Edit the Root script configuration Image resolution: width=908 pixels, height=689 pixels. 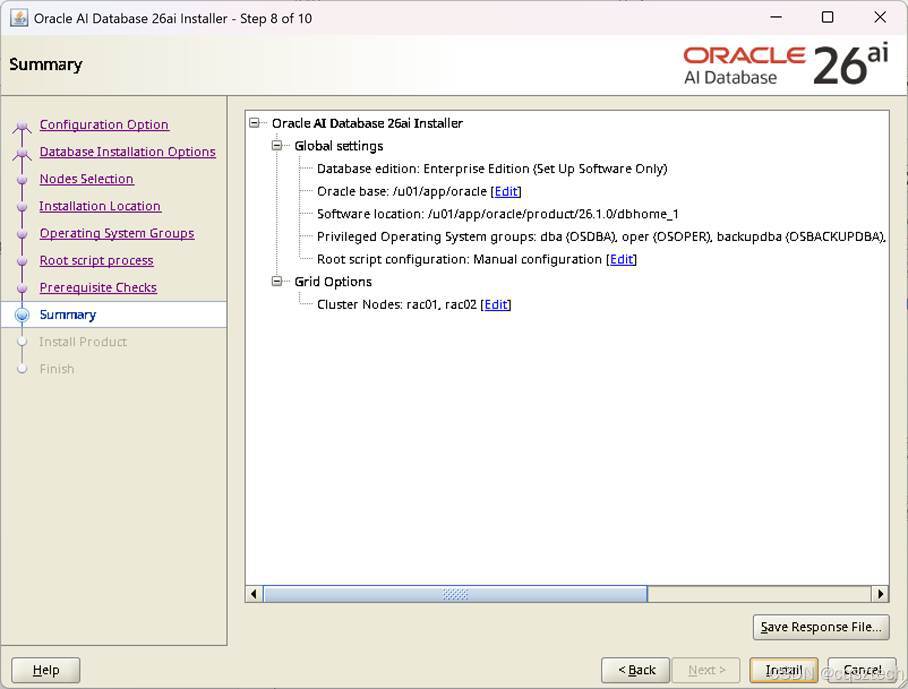point(621,259)
